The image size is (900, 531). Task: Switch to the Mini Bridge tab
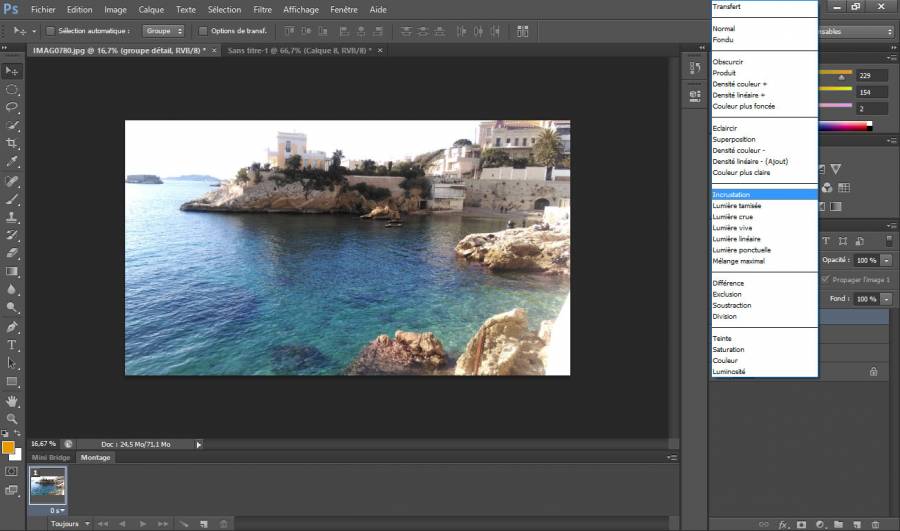(52, 458)
